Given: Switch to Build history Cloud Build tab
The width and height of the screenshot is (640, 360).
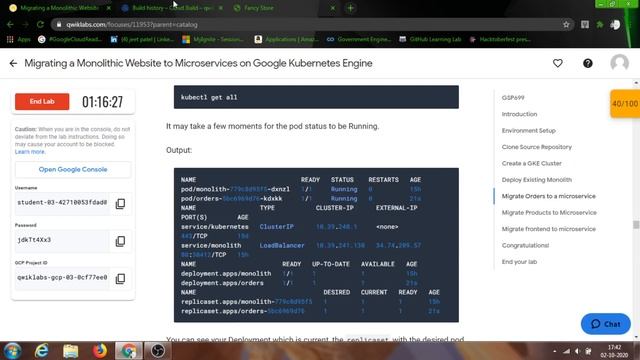Looking at the screenshot, I should 171,8.
